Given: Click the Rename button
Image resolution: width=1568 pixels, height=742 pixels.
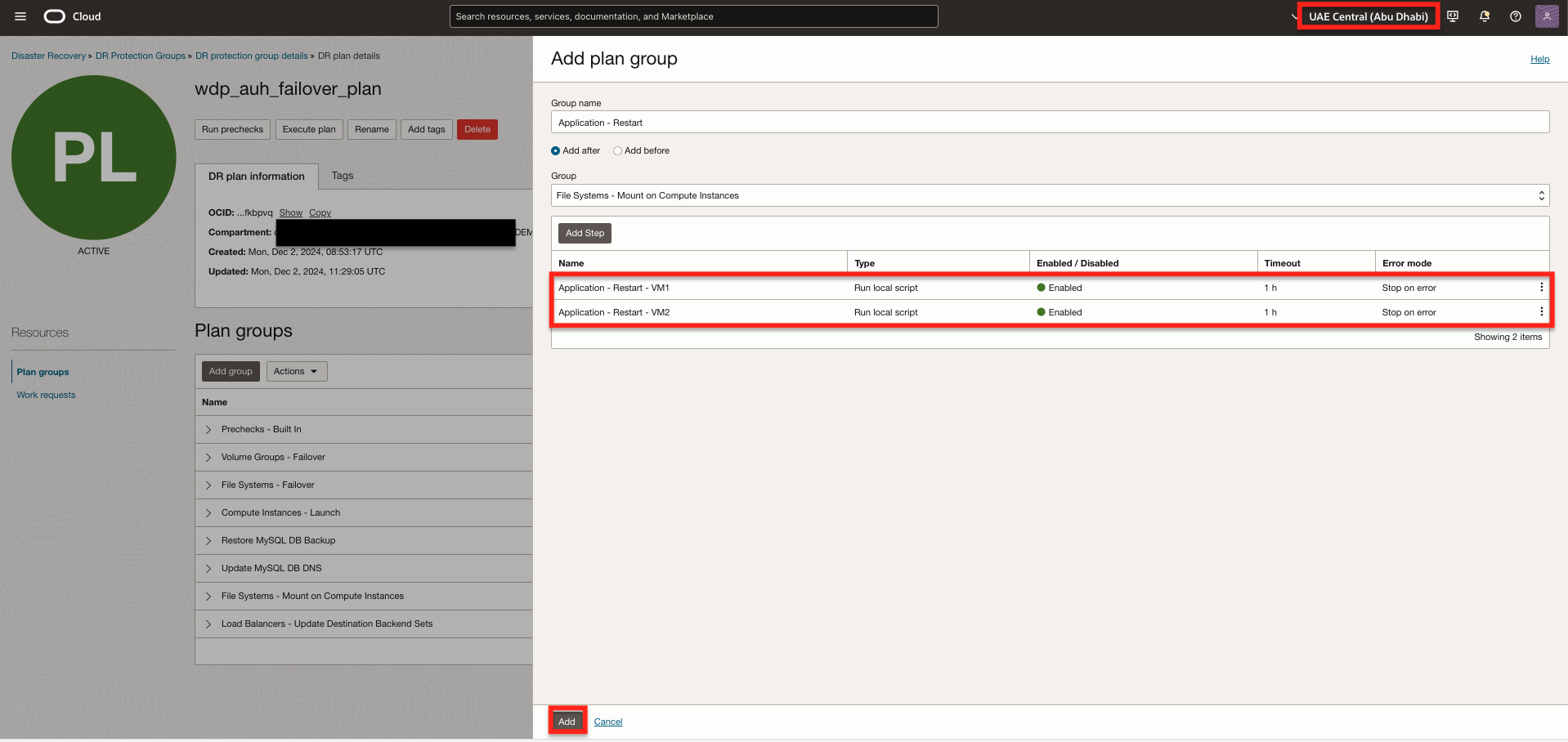Looking at the screenshot, I should pos(372,129).
